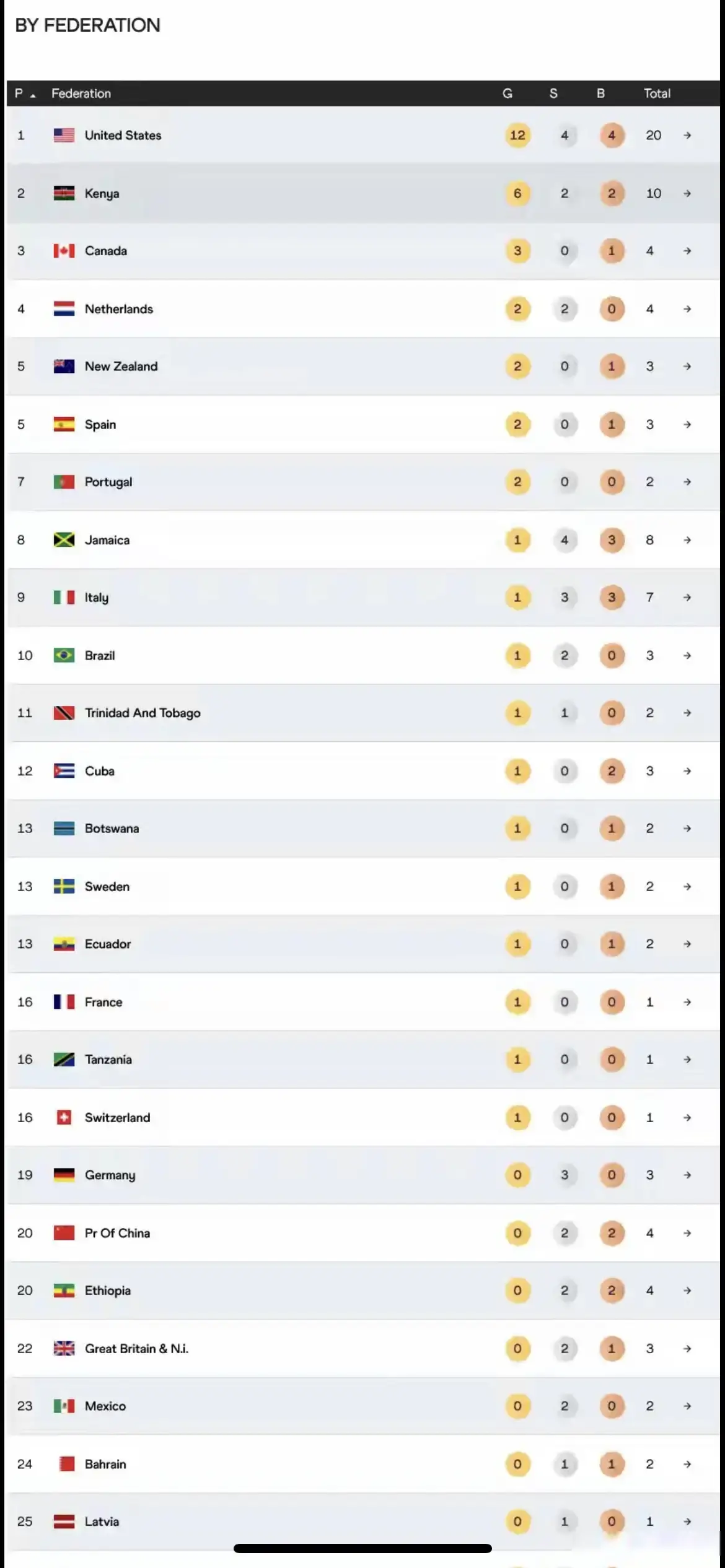Expand the United States row arrow
Screen dimensions: 725x1568
(x=687, y=135)
